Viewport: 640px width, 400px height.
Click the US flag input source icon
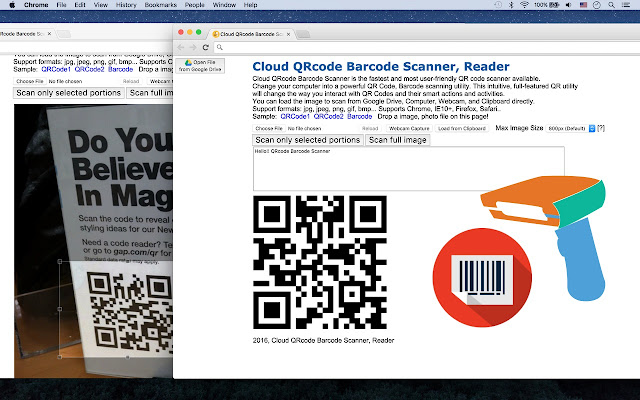pos(583,5)
